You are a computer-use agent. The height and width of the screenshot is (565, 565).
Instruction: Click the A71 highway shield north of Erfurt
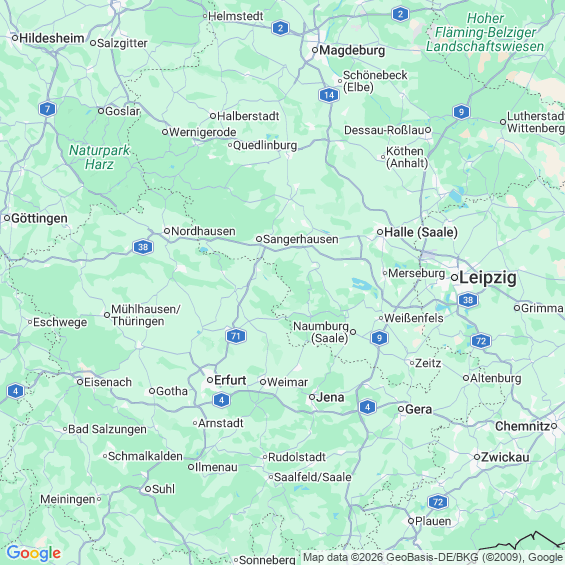[x=236, y=336]
